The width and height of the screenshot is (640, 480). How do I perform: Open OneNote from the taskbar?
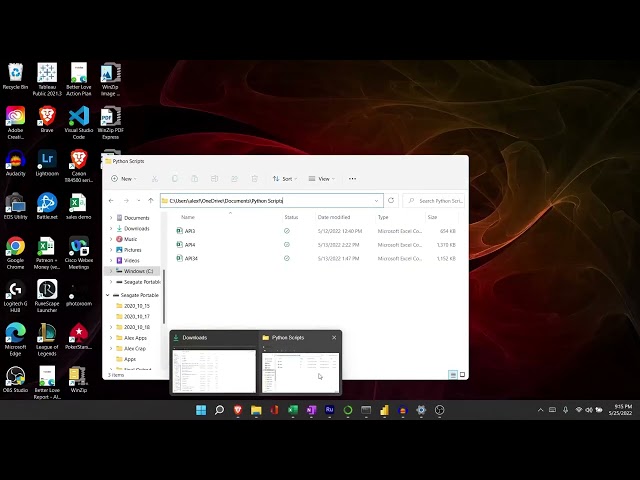coord(311,410)
